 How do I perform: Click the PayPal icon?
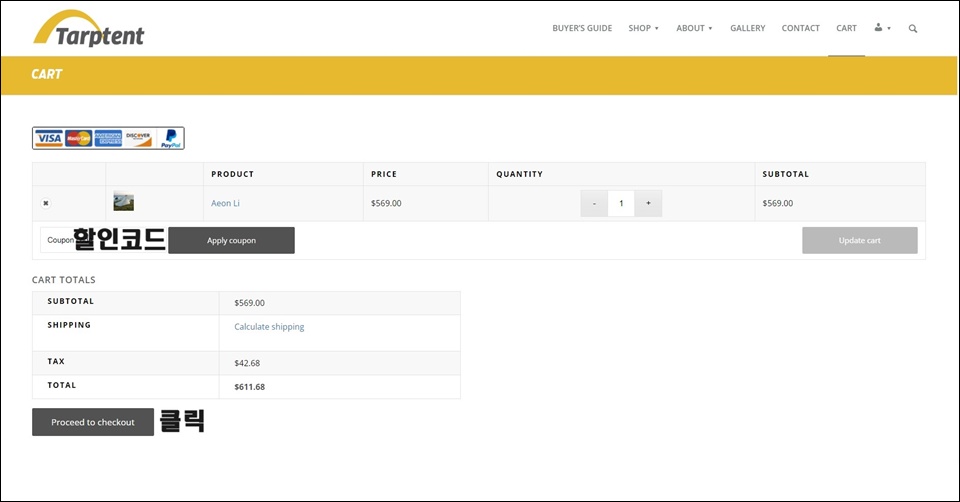point(170,138)
